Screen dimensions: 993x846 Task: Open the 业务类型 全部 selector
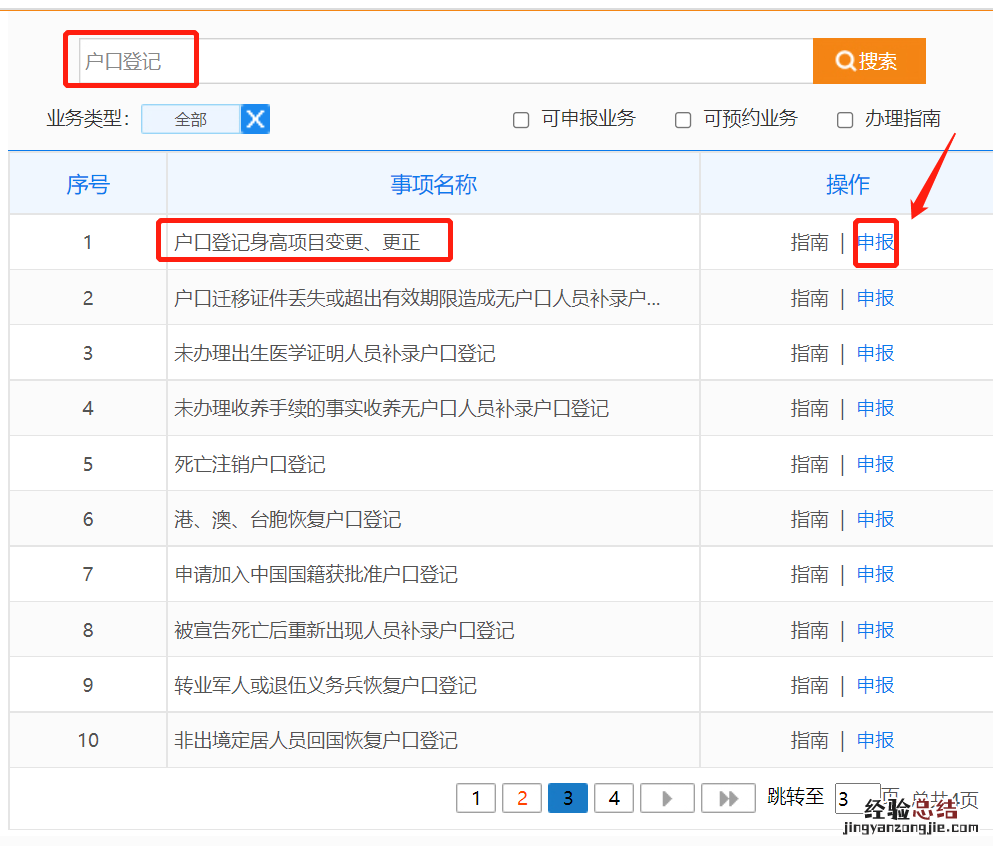click(191, 119)
